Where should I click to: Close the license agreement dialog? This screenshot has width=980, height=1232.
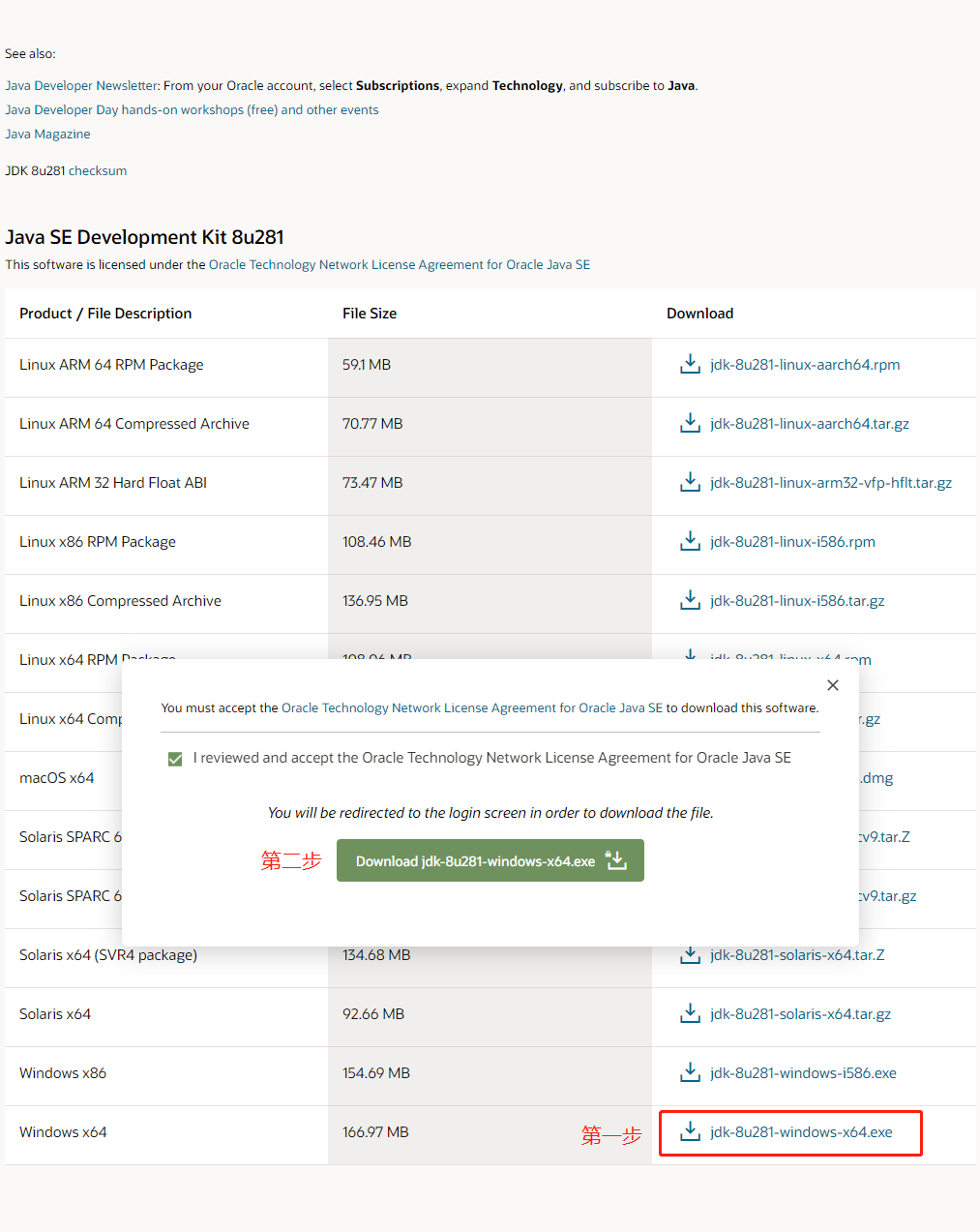coord(833,685)
